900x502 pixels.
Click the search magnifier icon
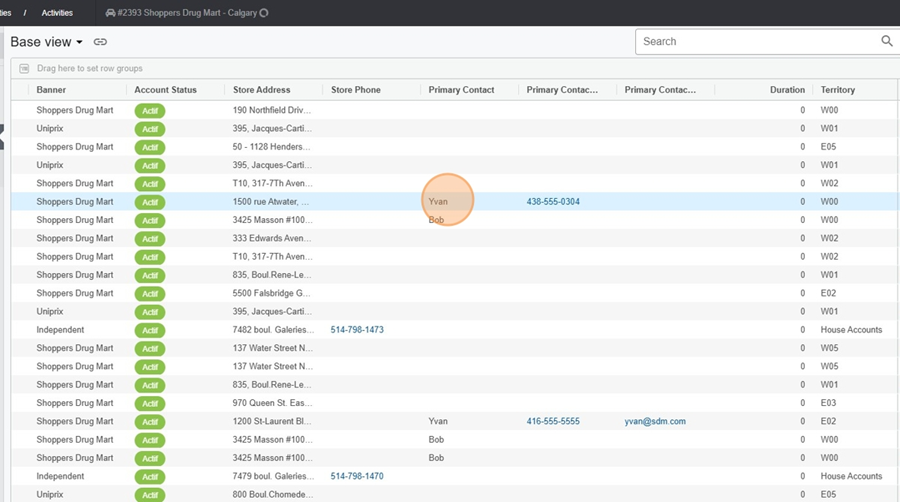tap(887, 41)
